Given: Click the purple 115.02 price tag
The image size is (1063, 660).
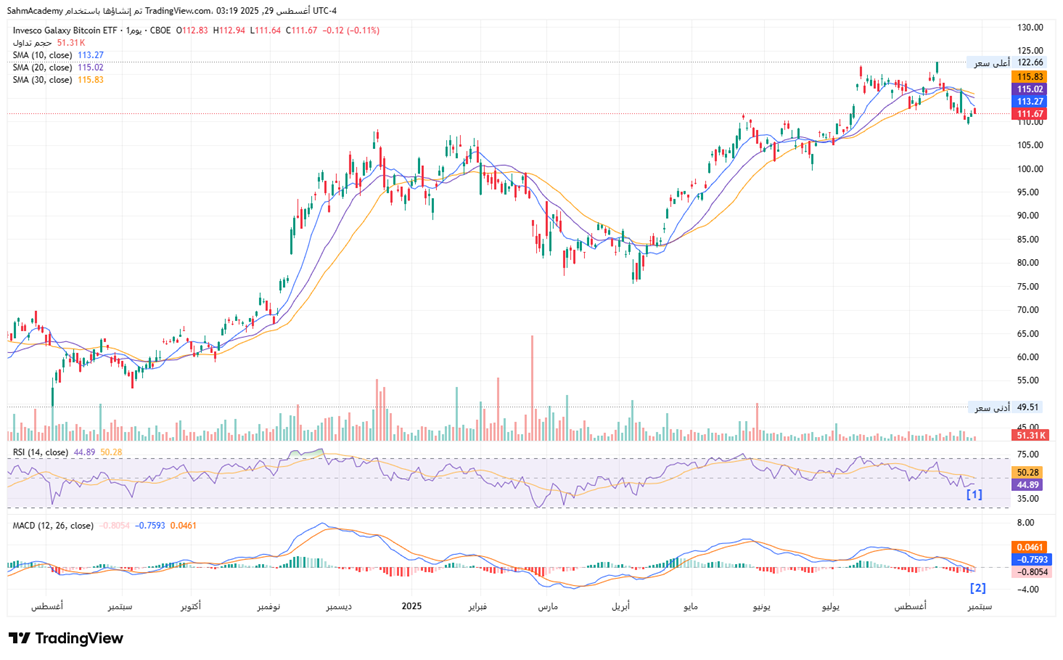Looking at the screenshot, I should point(1029,89).
